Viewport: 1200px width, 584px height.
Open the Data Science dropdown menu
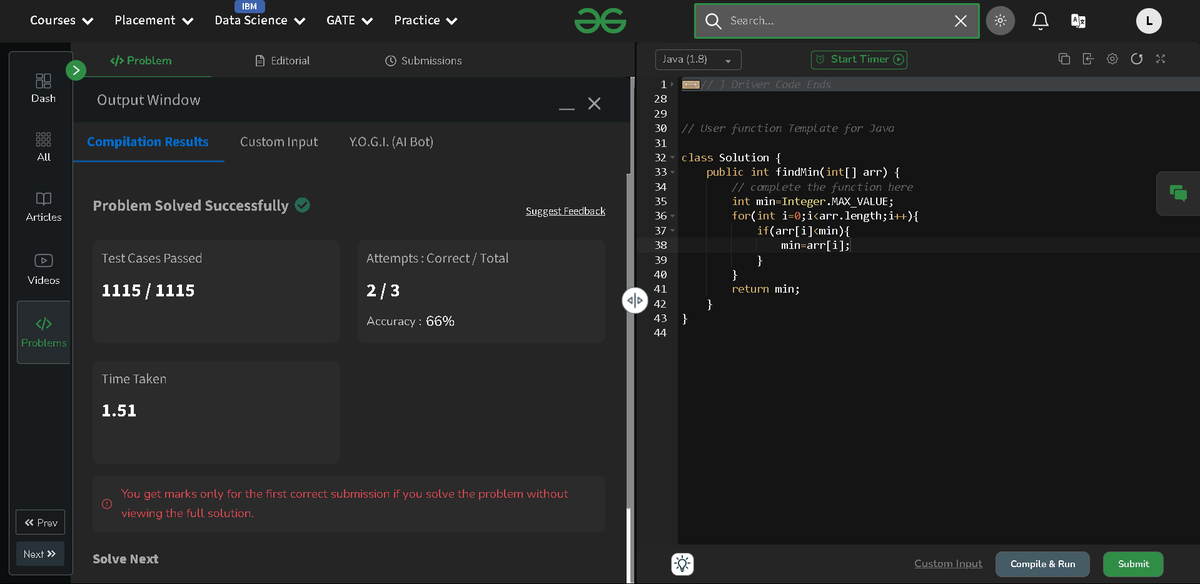260,20
